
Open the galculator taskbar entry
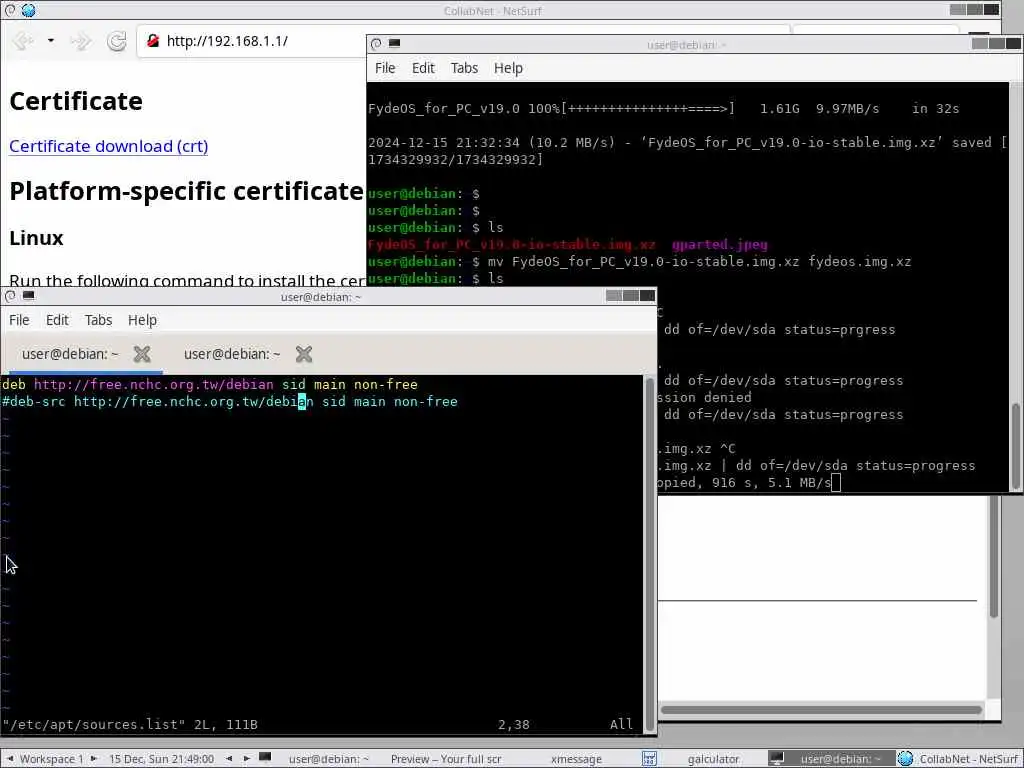coord(712,759)
